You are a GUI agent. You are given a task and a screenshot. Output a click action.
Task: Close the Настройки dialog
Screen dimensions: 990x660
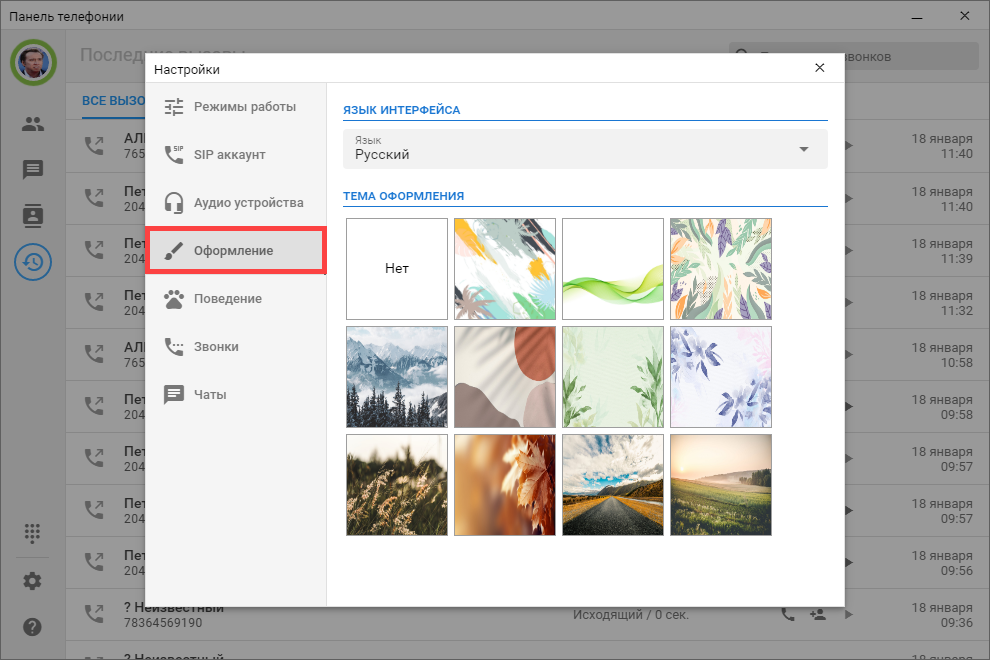[820, 68]
